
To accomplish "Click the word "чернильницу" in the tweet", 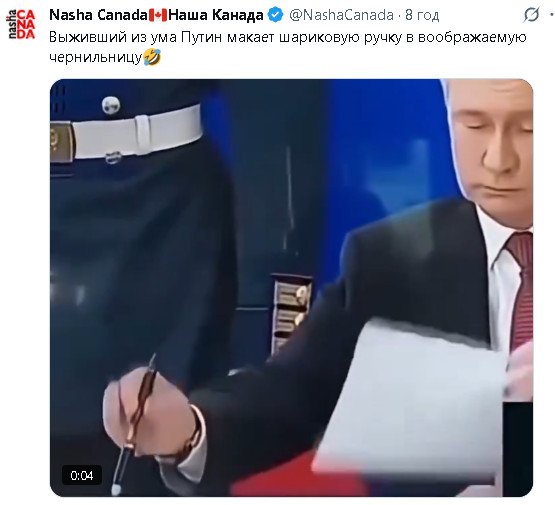I will click(x=96, y=57).
